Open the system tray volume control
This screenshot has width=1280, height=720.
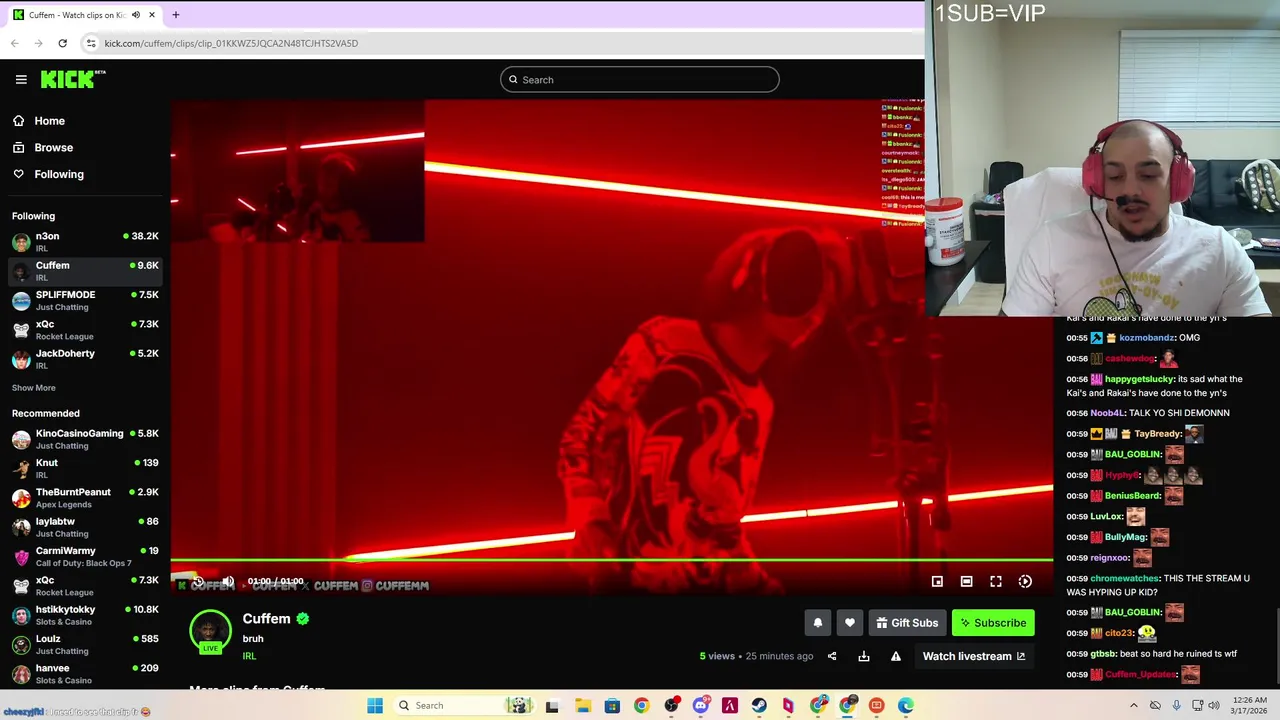pos(1213,706)
